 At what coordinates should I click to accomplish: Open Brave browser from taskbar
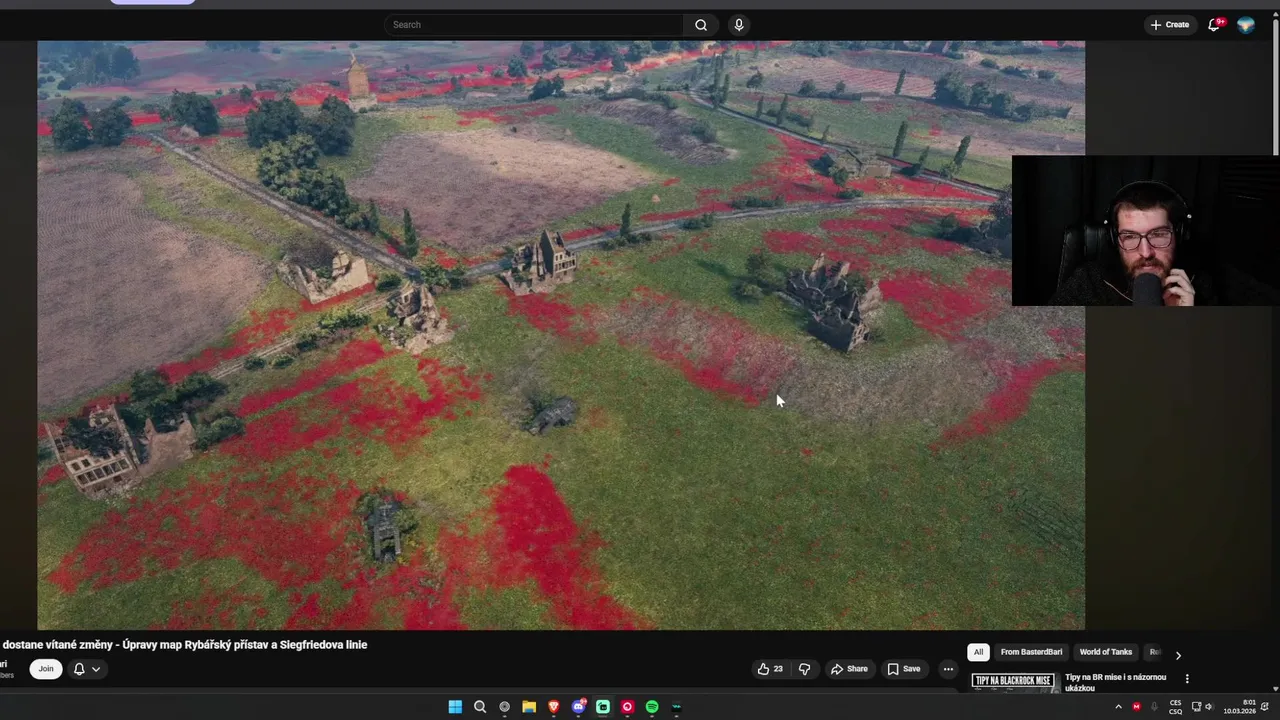coord(553,707)
